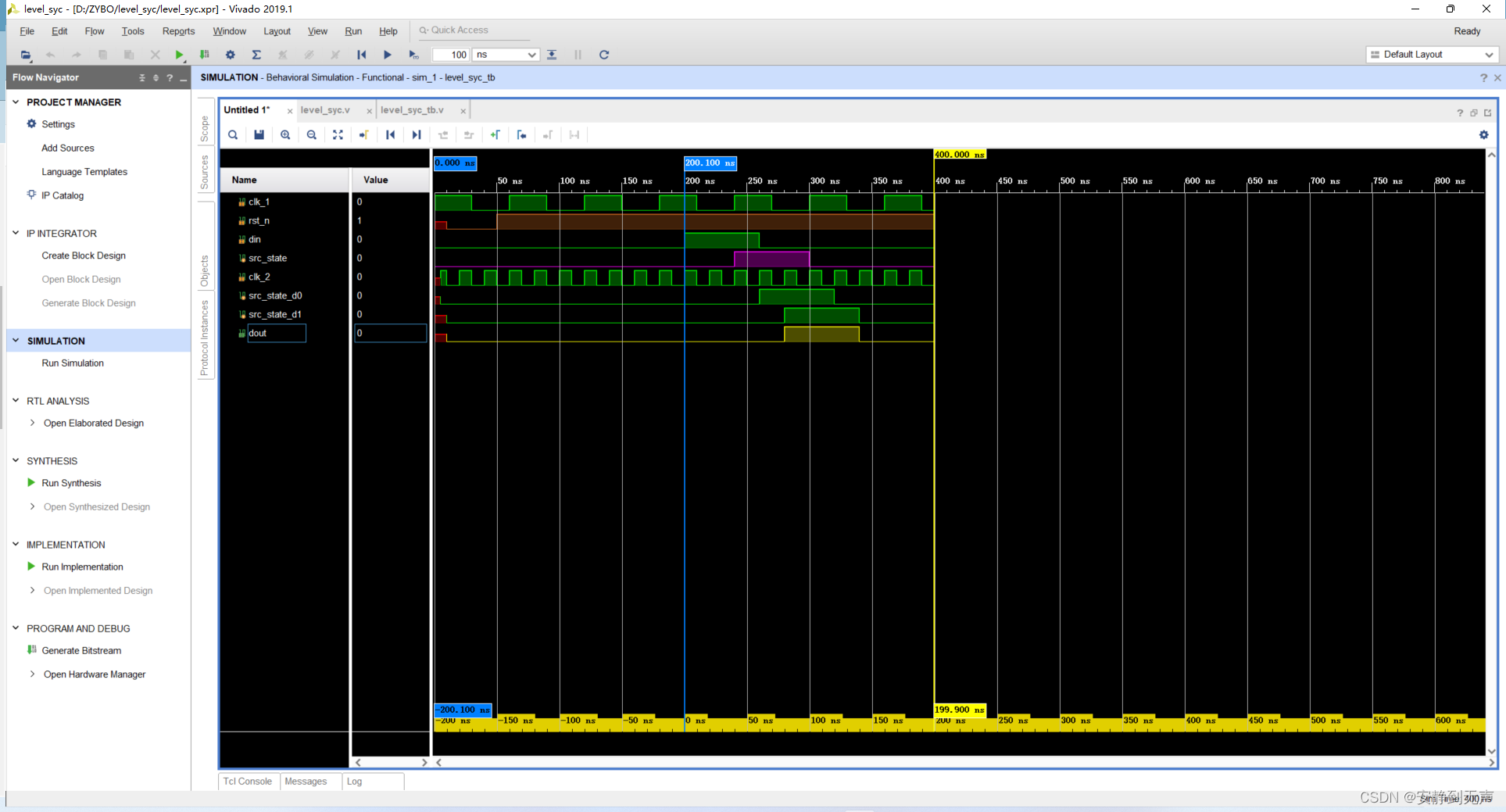
Task: Expand all in Flow Navigator
Action: 156,77
